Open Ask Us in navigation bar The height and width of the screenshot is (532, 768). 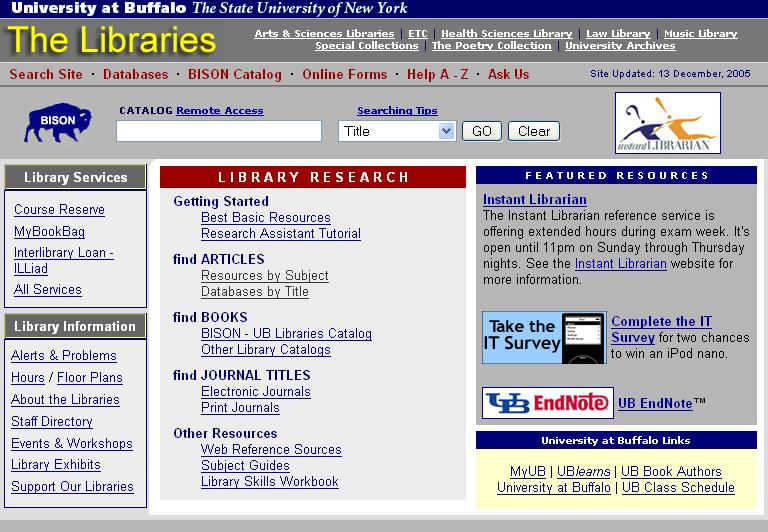pyautogui.click(x=508, y=74)
